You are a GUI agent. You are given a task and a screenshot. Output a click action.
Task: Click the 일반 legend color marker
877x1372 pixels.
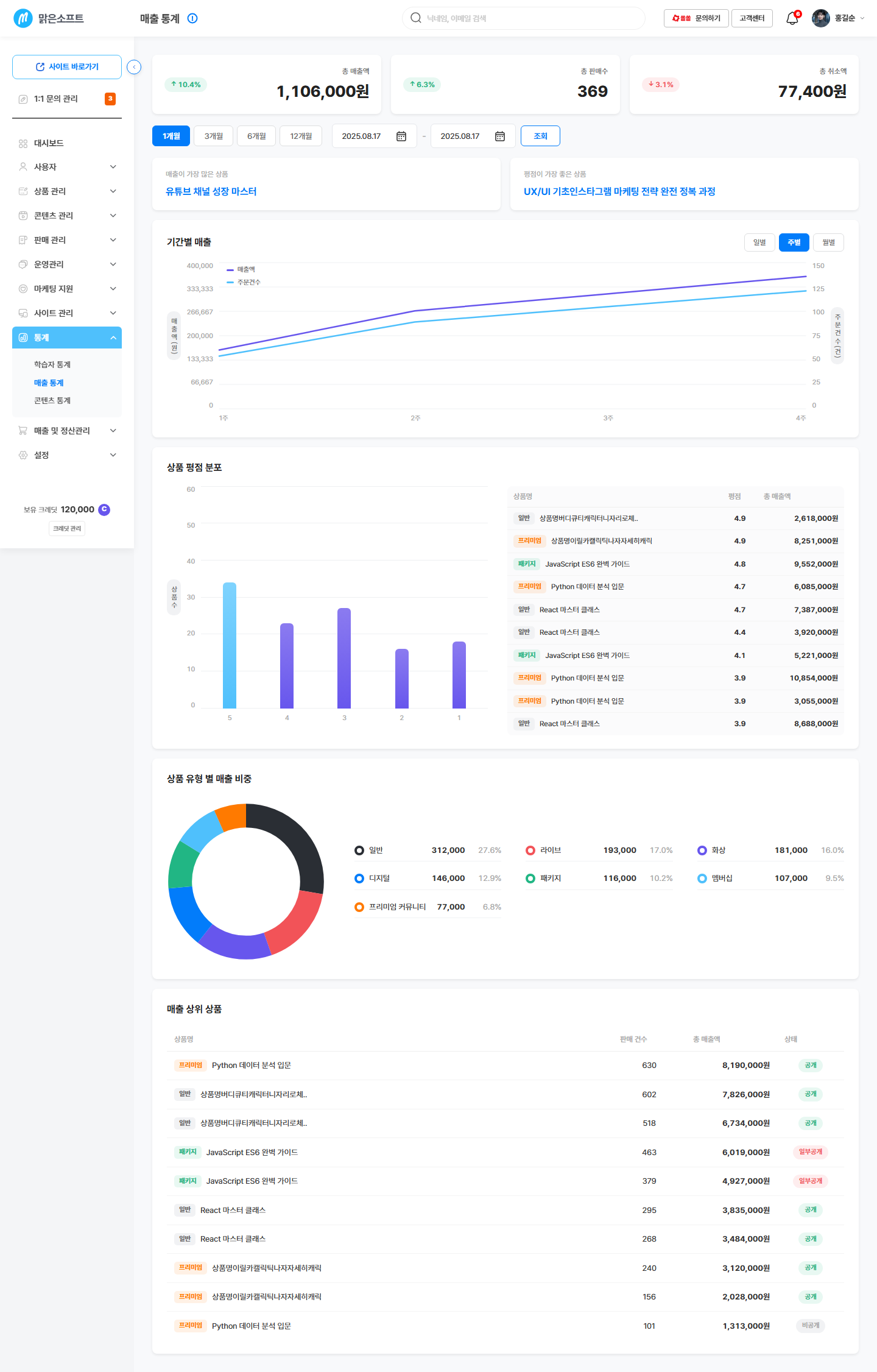click(359, 850)
